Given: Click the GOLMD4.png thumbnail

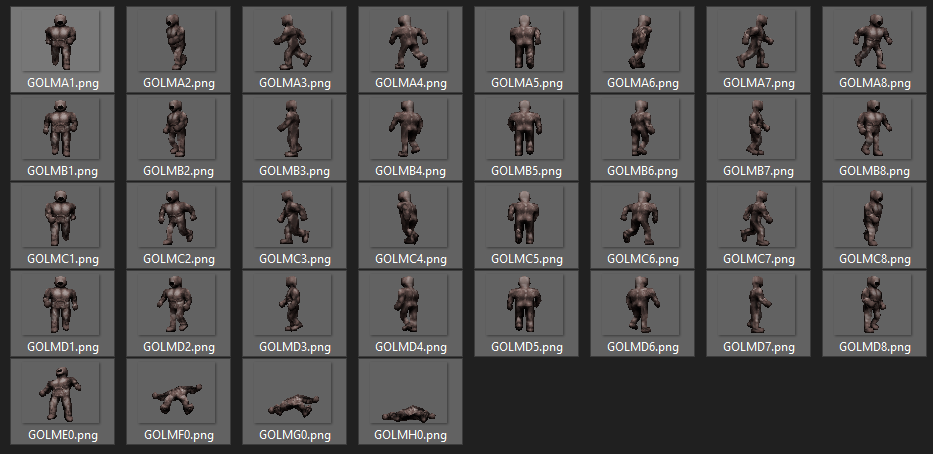Looking at the screenshot, I should 409,305.
